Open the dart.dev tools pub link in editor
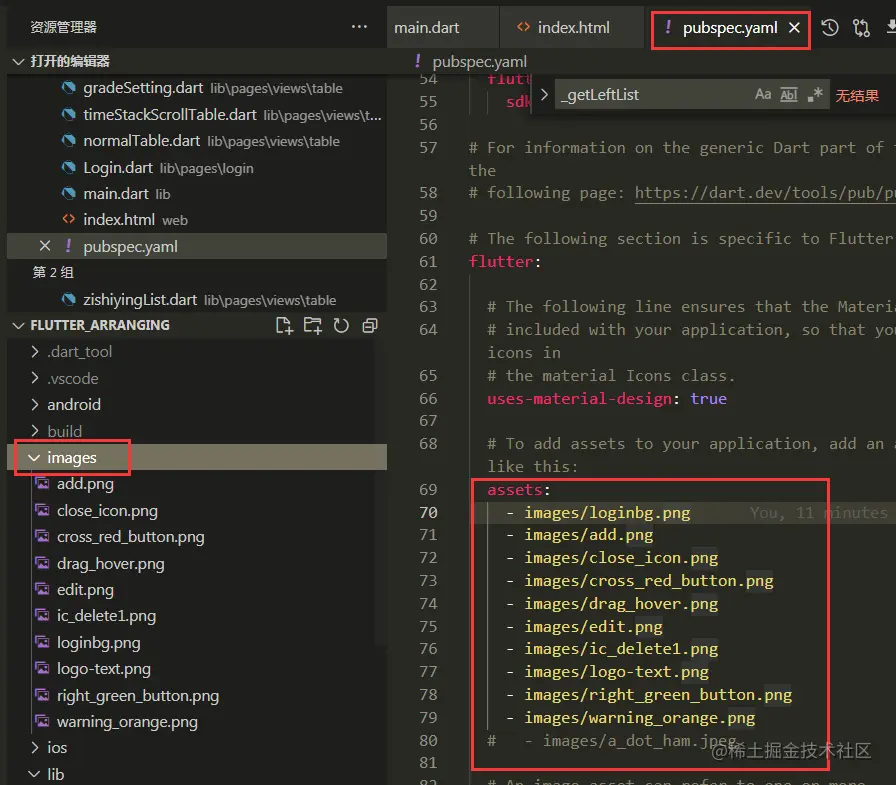896x785 pixels. pos(765,193)
